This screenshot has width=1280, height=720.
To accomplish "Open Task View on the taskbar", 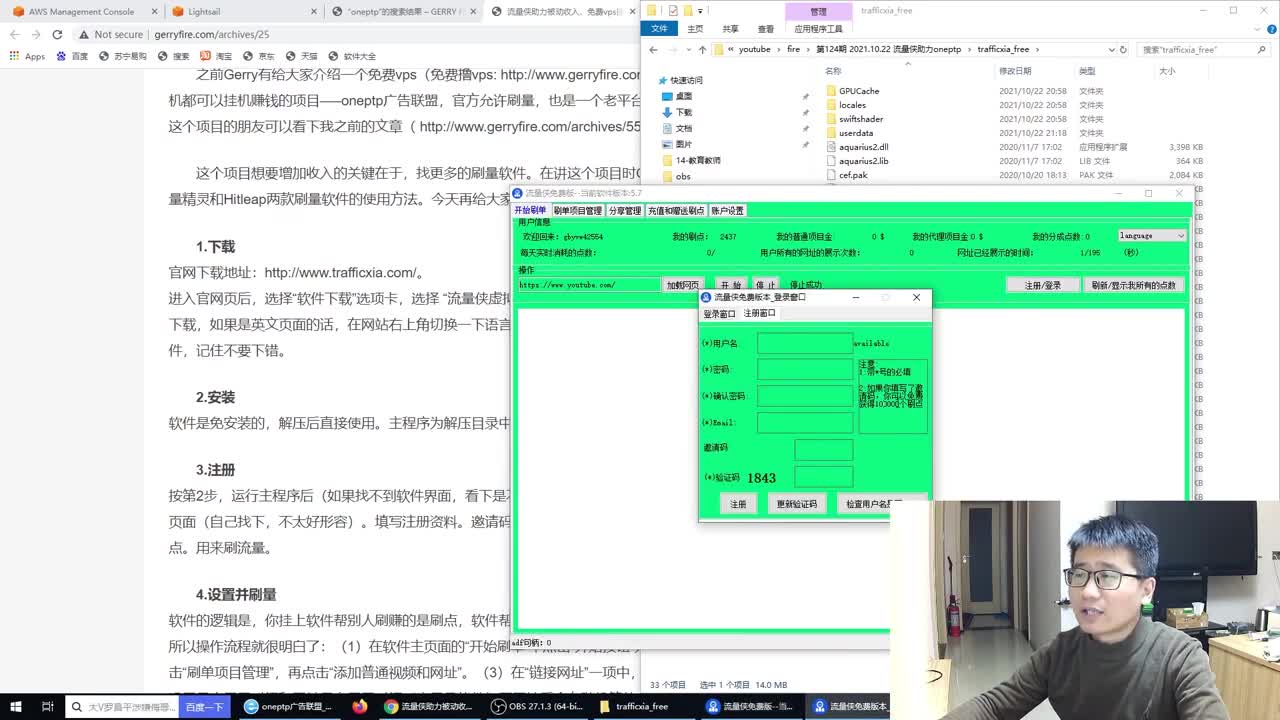I will (47, 706).
